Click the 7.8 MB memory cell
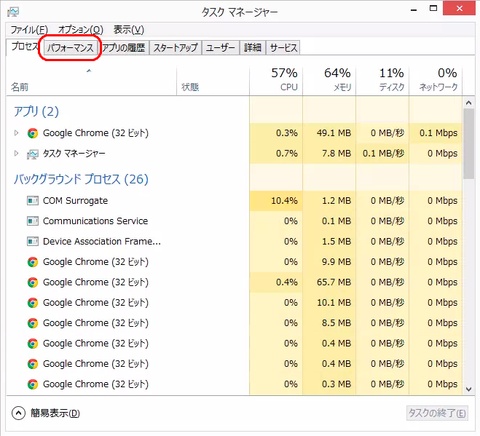The height and width of the screenshot is (436, 480). pyautogui.click(x=329, y=154)
